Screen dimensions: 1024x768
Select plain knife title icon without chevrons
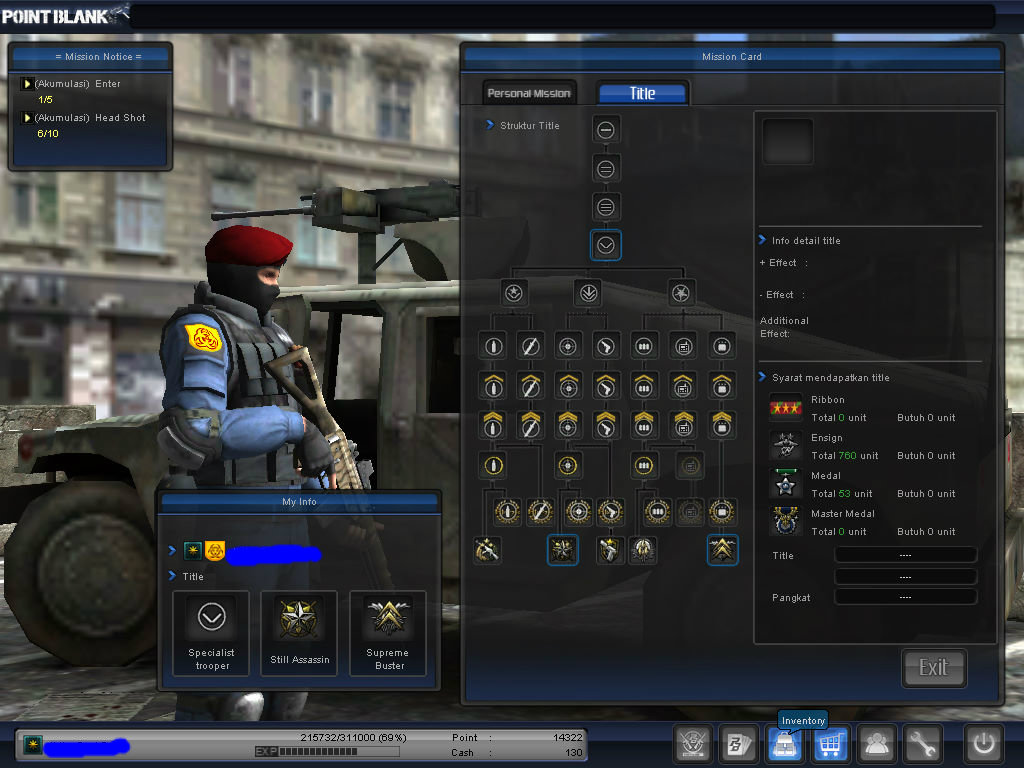click(530, 346)
